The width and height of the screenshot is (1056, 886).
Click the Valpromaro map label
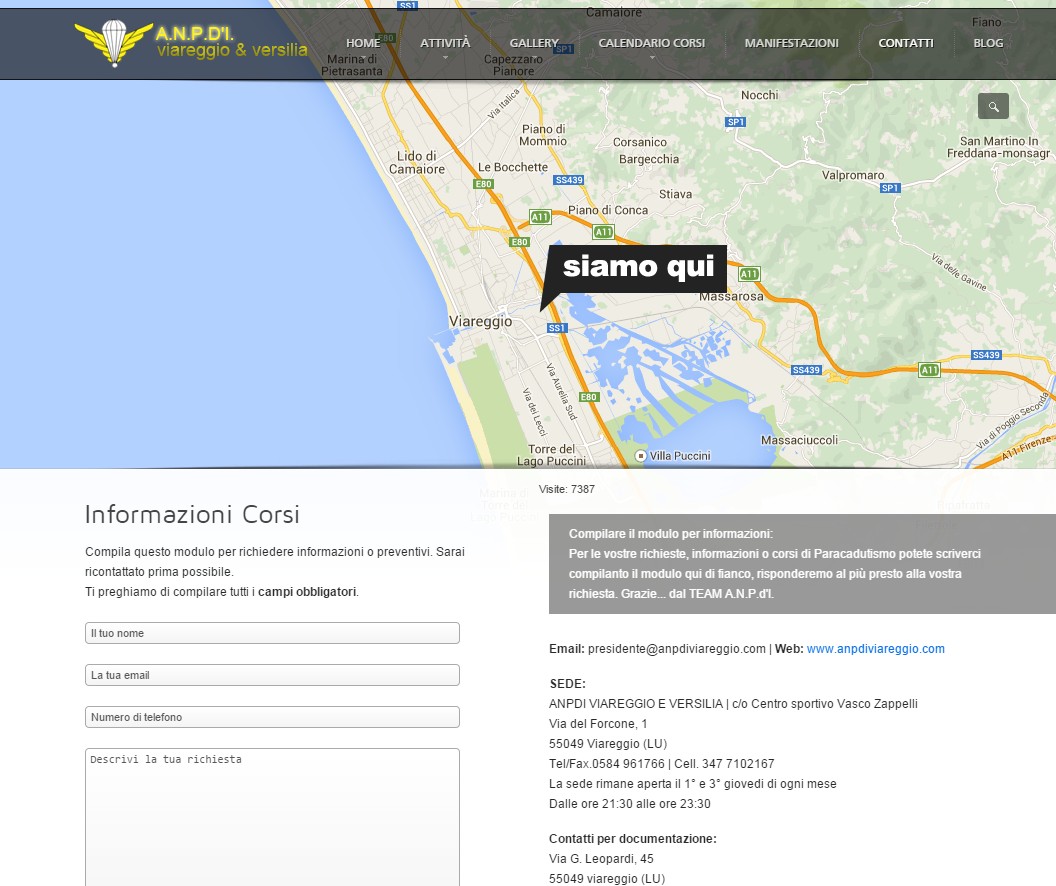pos(853,175)
